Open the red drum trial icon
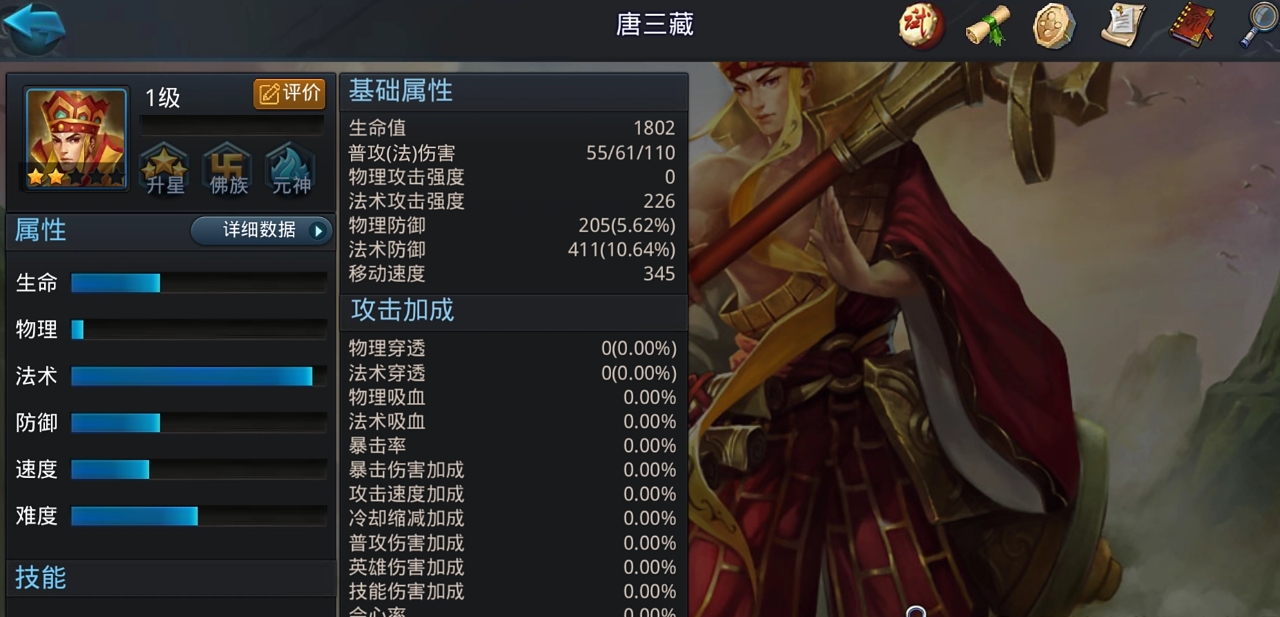 921,26
